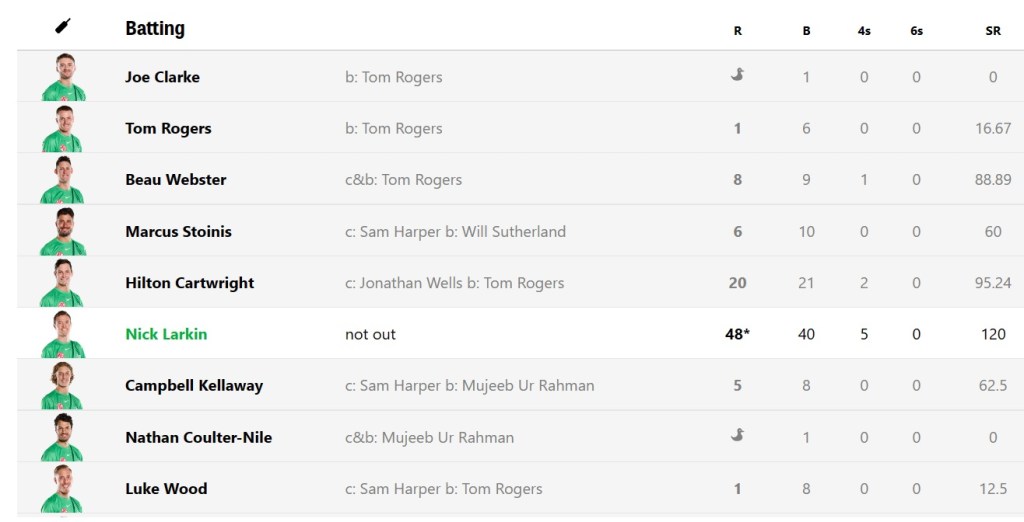Click Beau Webster's avatar
1024x522 pixels.
64,180
